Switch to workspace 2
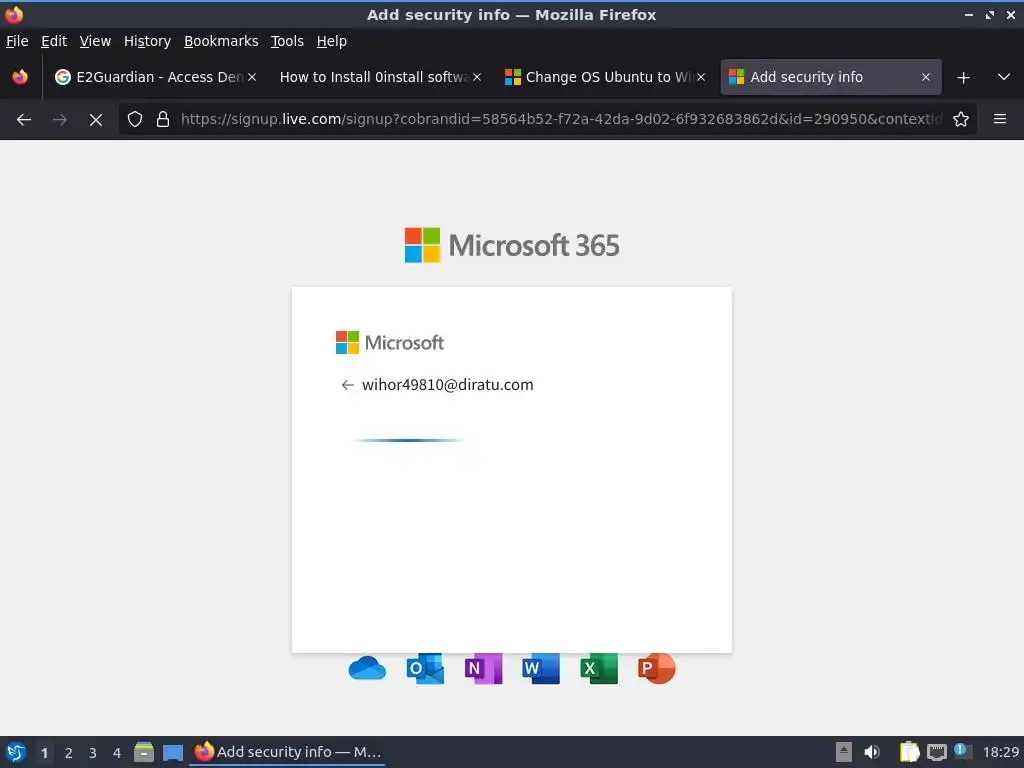Screen dimensions: 1024x768 coord(69,753)
